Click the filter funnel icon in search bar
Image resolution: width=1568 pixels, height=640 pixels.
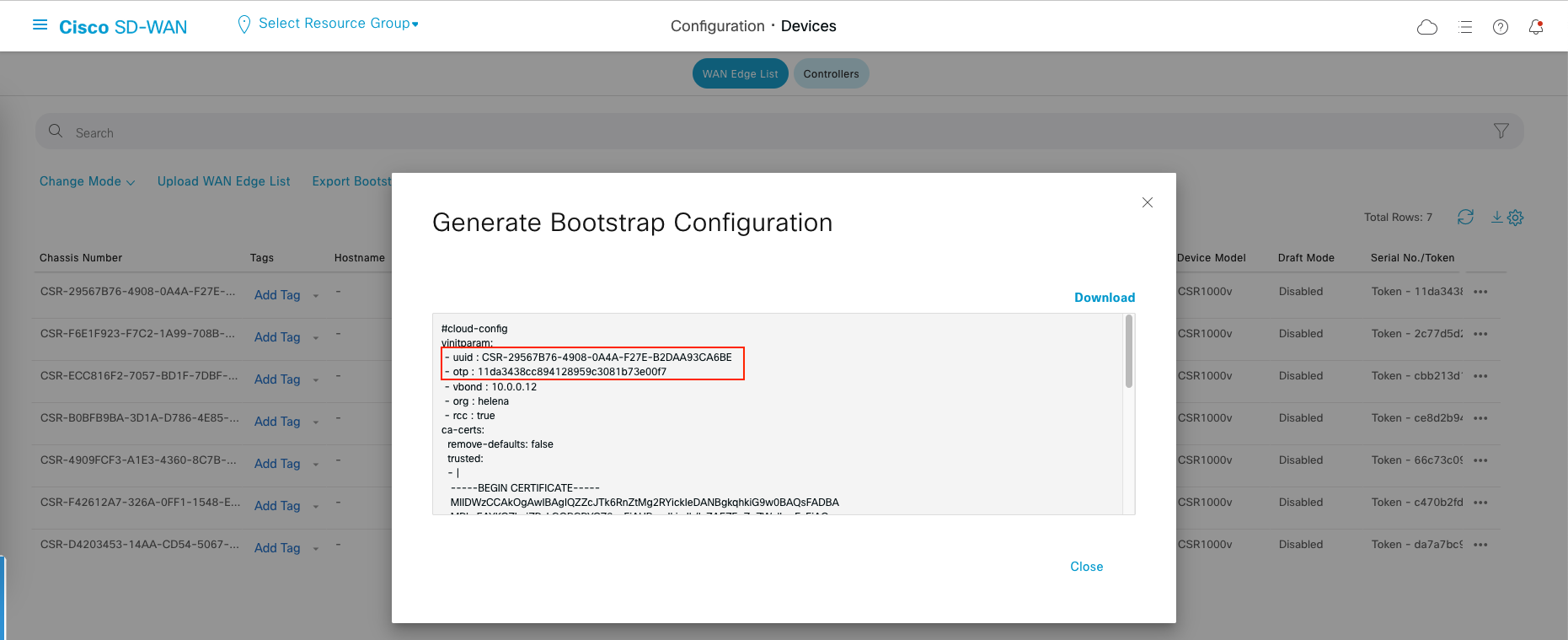[1501, 131]
